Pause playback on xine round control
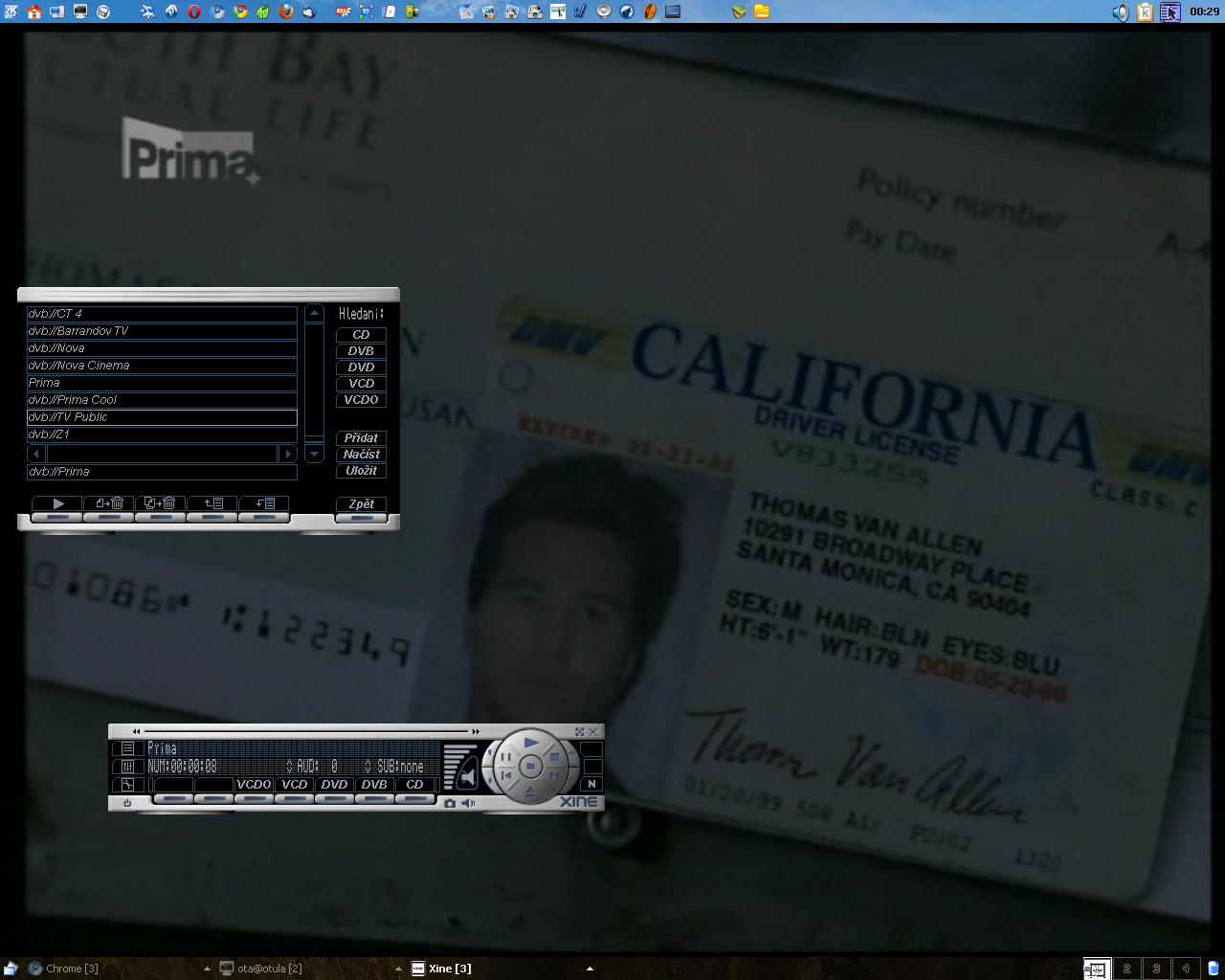1225x980 pixels. (x=505, y=758)
